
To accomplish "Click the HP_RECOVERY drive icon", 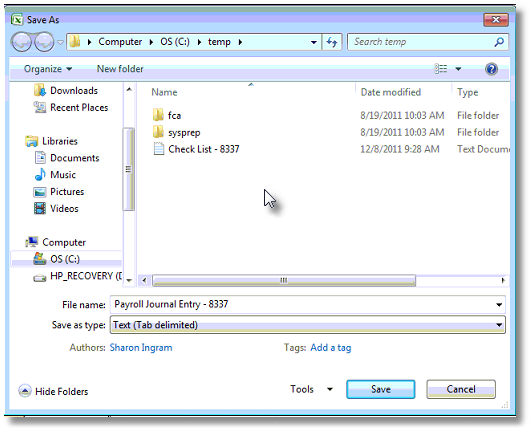I will coord(40,278).
